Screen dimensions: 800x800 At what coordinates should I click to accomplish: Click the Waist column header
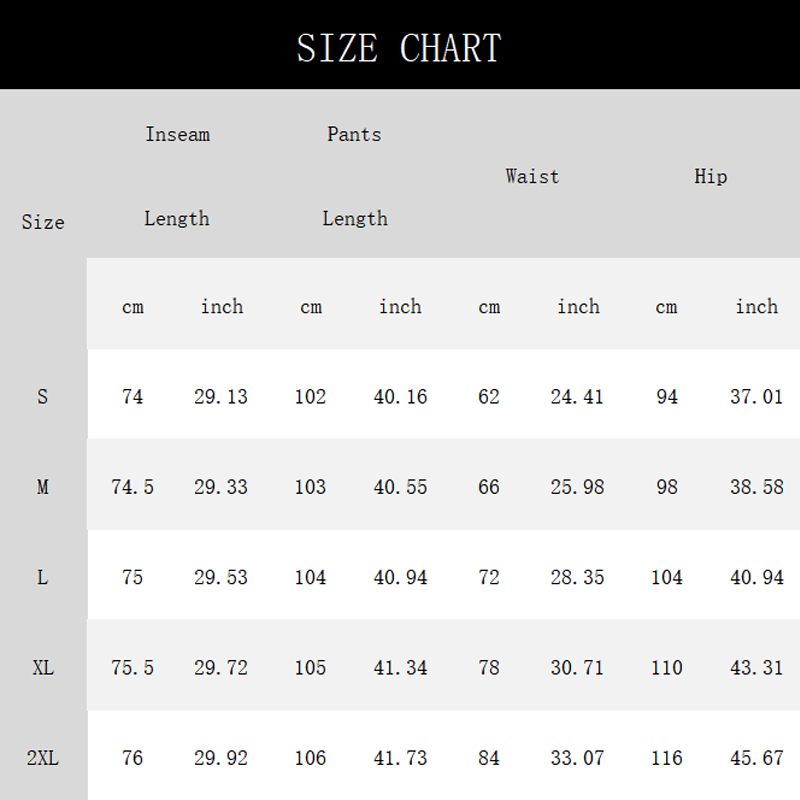point(532,176)
